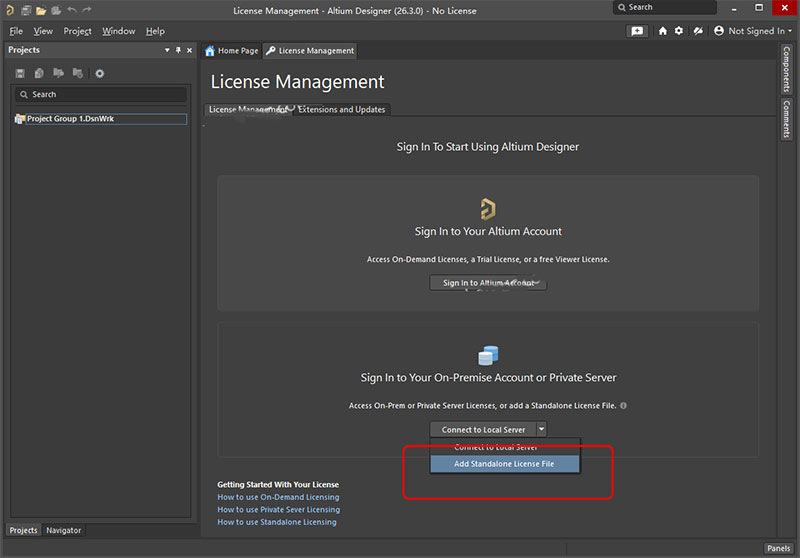This screenshot has height=558, width=800.
Task: Open the Projects panel options dropdown arrow
Action: tap(167, 50)
